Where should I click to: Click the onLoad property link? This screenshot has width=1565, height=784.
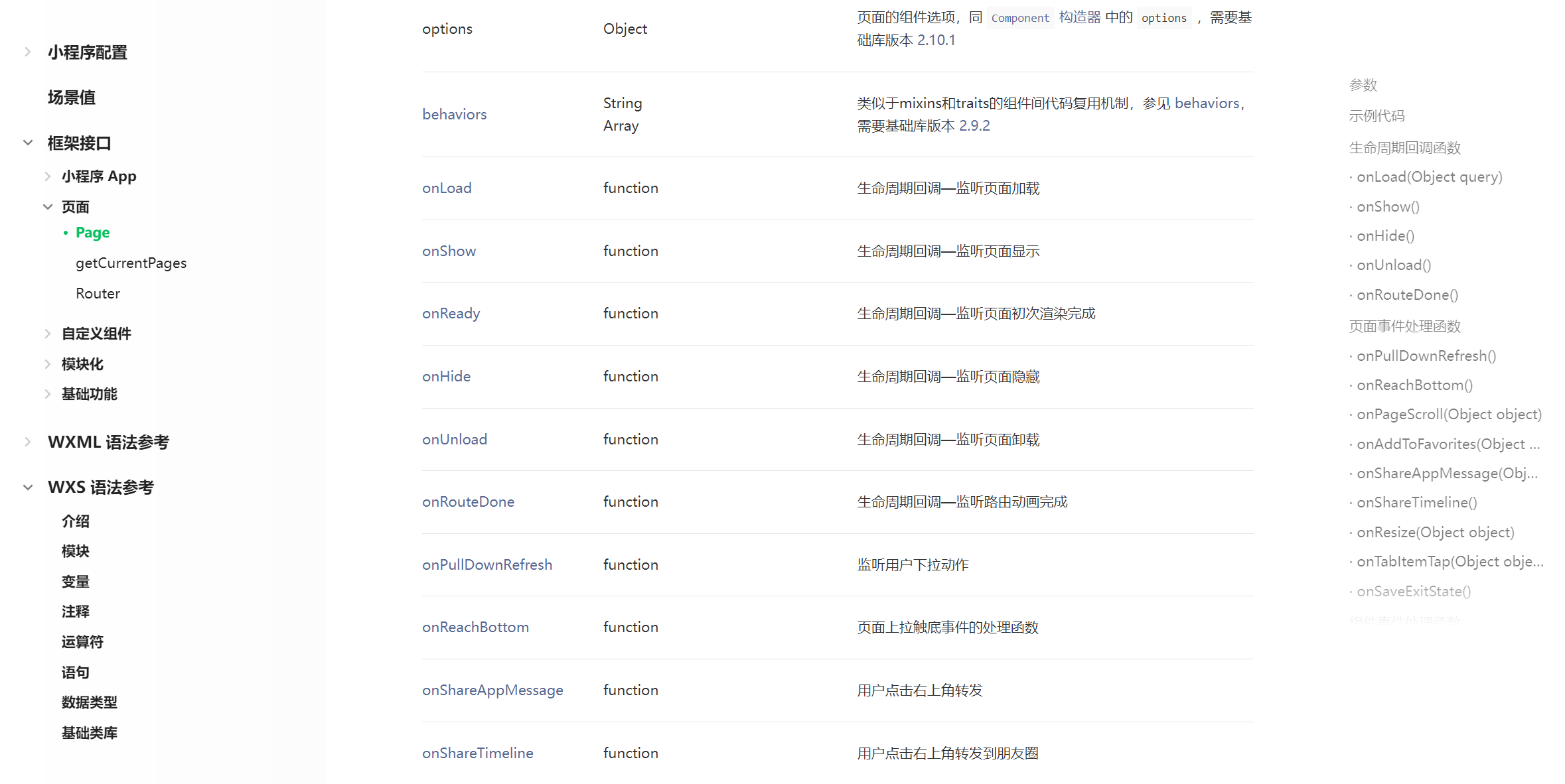tap(447, 188)
